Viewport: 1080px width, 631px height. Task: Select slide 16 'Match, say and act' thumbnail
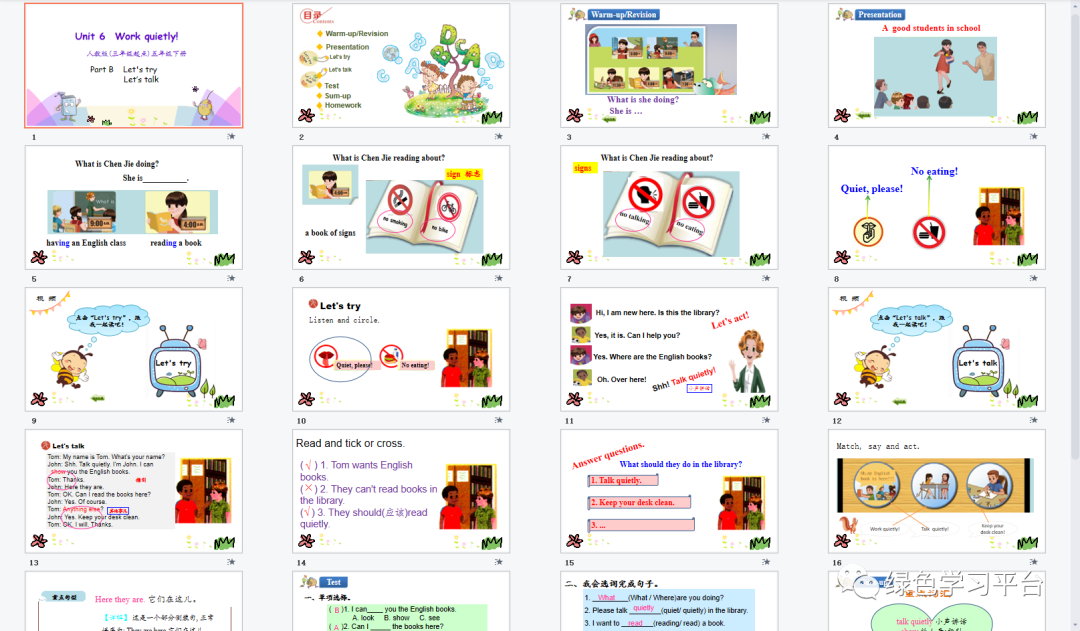point(937,491)
